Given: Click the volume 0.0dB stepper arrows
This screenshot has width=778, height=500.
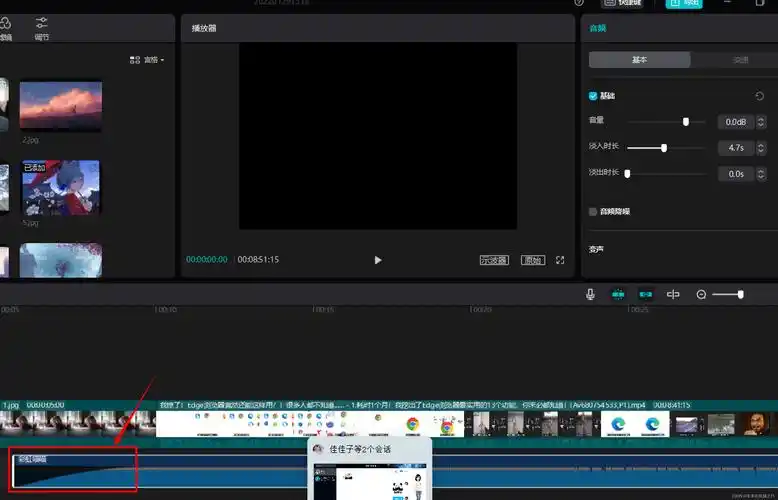Looking at the screenshot, I should (x=761, y=121).
